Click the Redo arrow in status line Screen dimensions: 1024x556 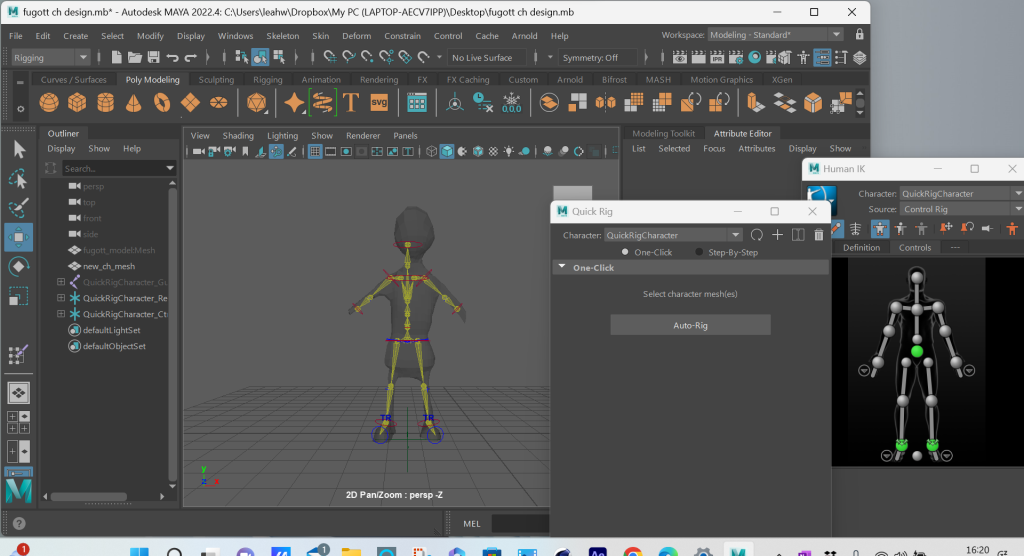191,57
